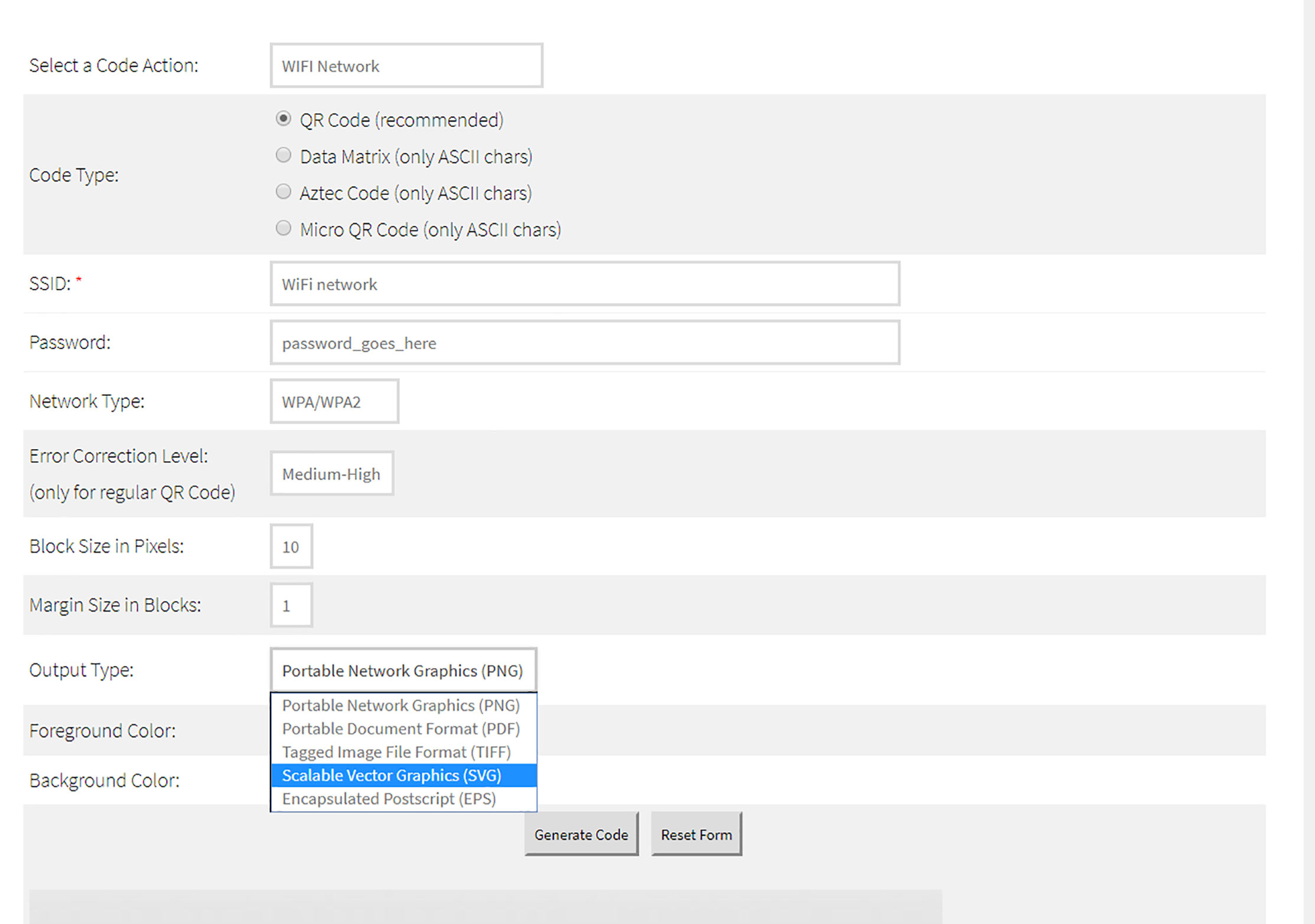1315x924 pixels.
Task: Edit Margin Size in Blocks field
Action: pyautogui.click(x=291, y=606)
